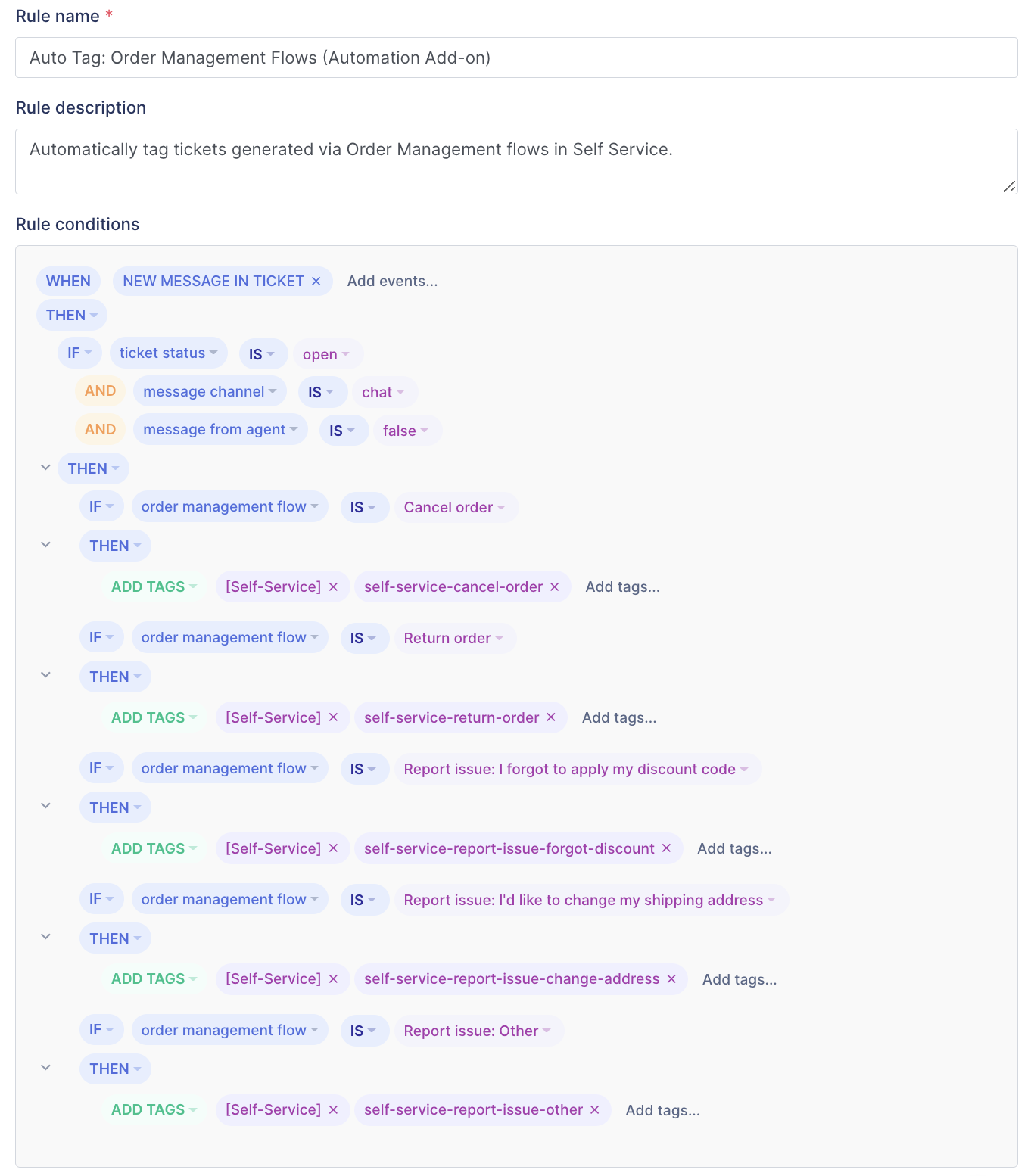
Task: Collapse the THEN block below message from agent
Action: pyautogui.click(x=46, y=468)
